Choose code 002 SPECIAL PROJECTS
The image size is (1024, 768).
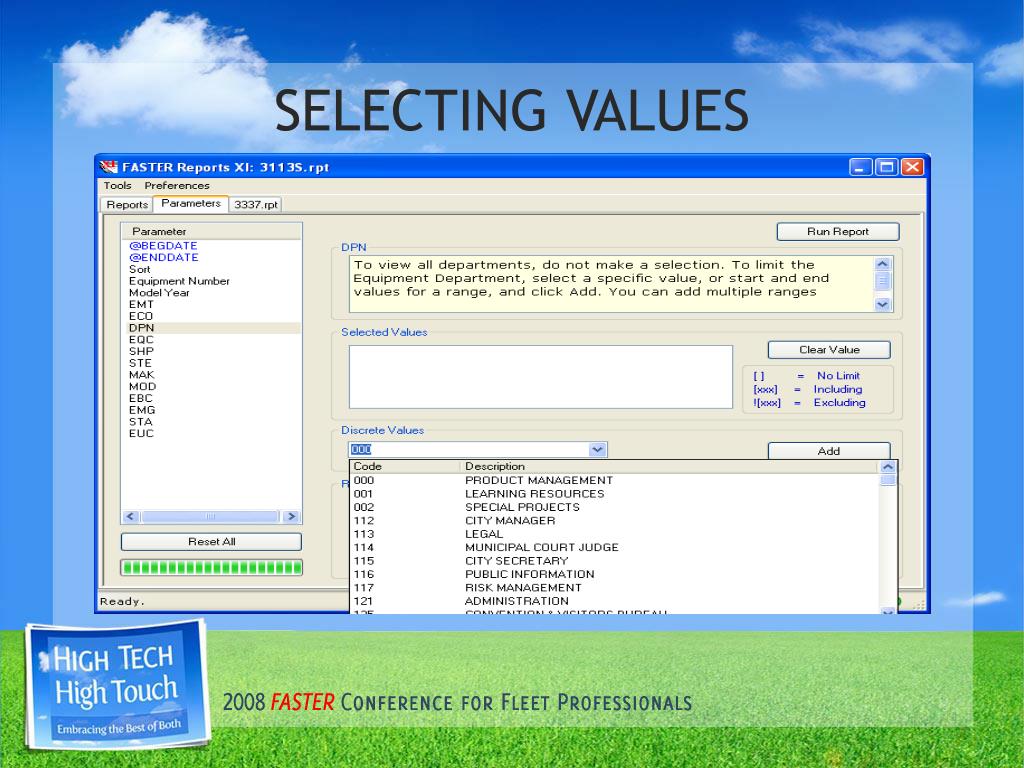615,507
